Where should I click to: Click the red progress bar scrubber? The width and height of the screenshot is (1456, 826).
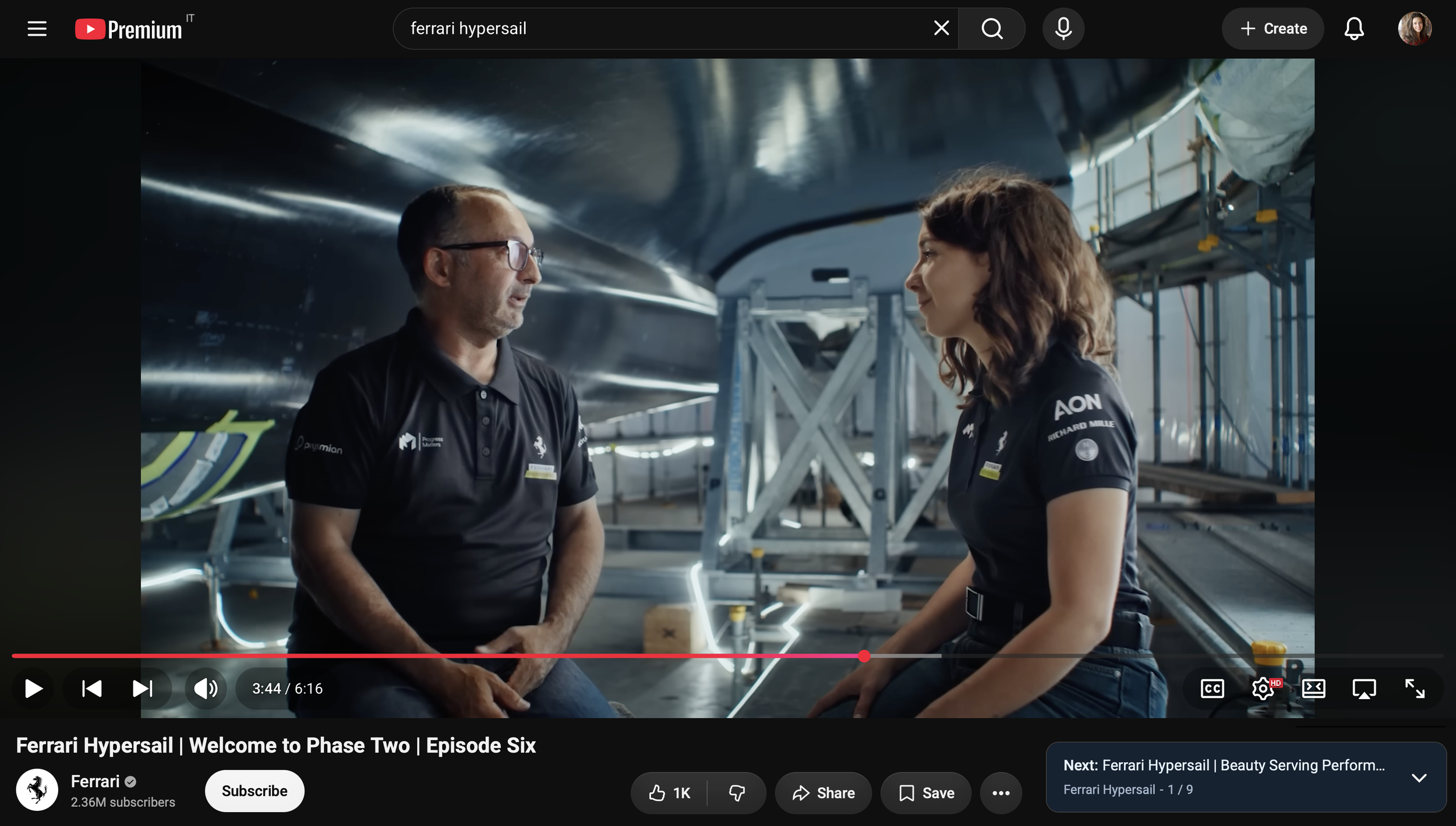[x=864, y=656]
